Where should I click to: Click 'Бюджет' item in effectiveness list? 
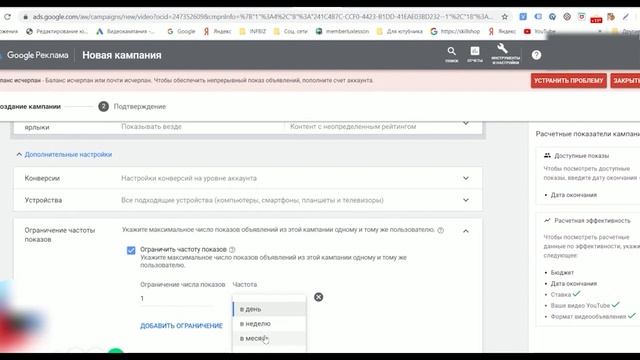[x=562, y=273]
